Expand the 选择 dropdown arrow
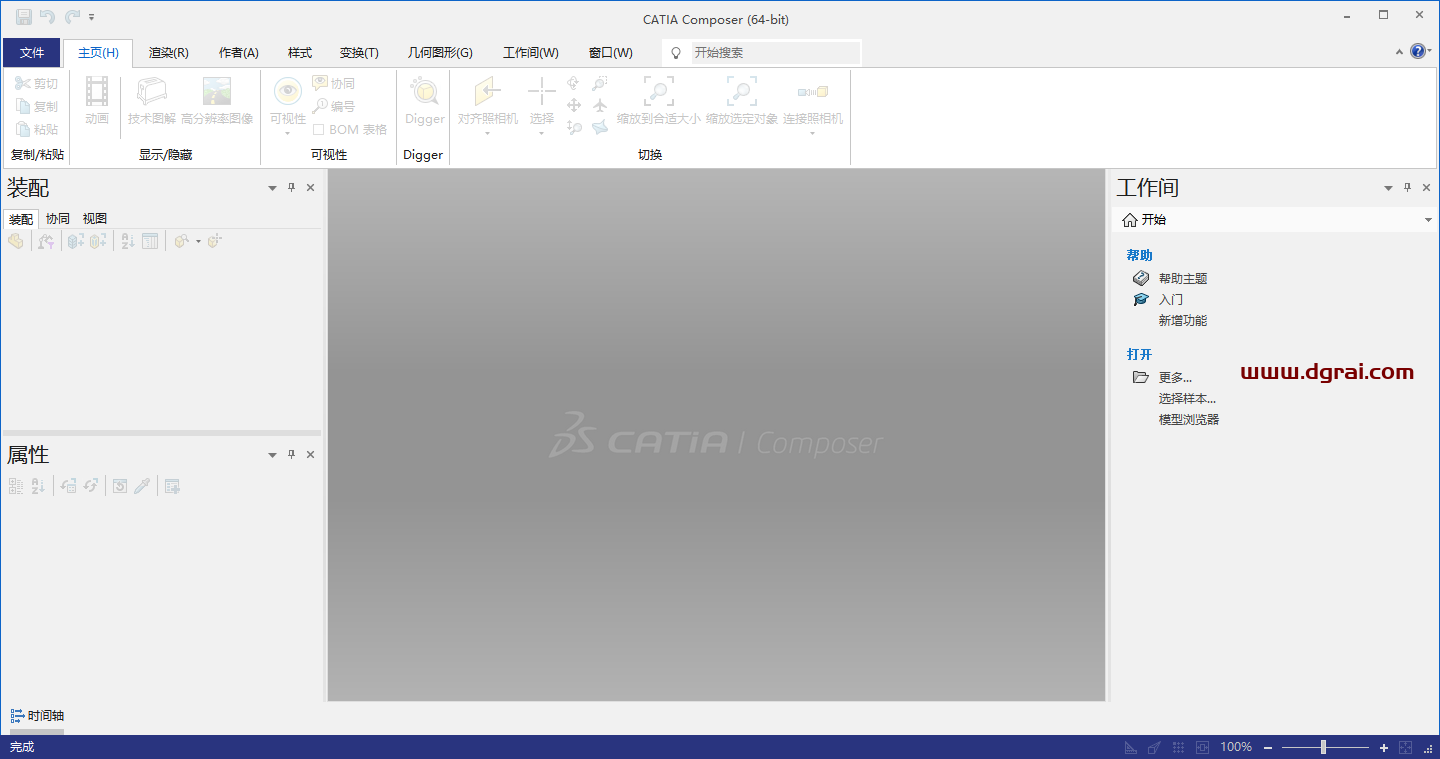Image resolution: width=1440 pixels, height=759 pixels. [x=542, y=133]
